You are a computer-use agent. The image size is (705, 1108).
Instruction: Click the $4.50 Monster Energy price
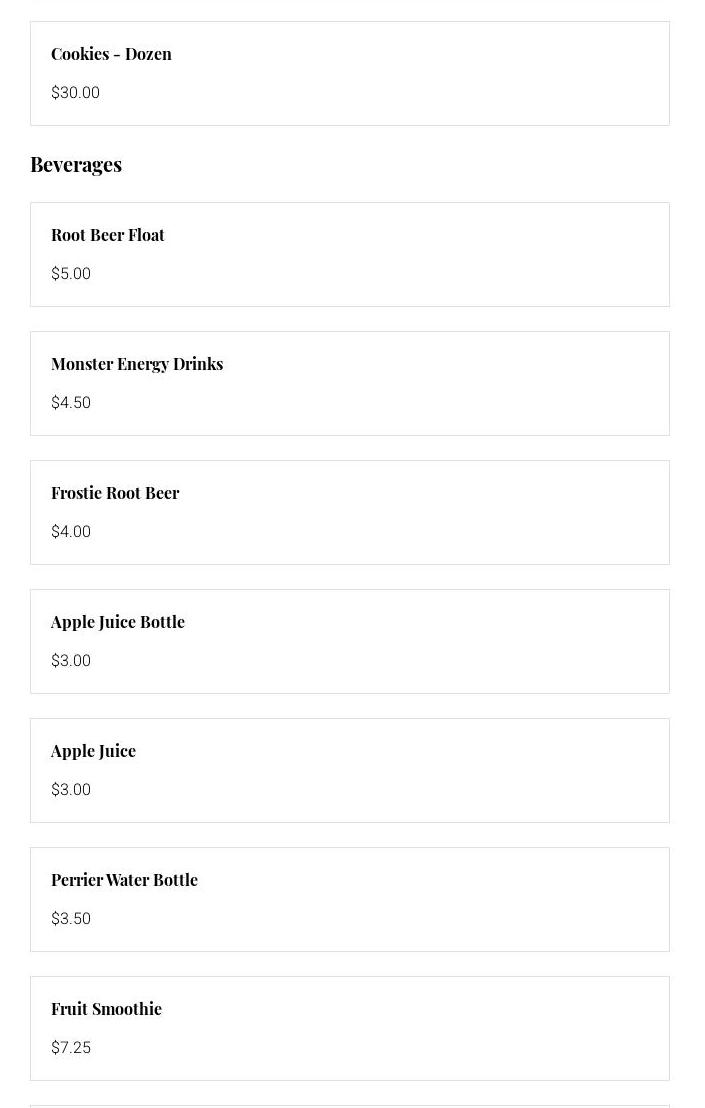pyautogui.click(x=71, y=403)
